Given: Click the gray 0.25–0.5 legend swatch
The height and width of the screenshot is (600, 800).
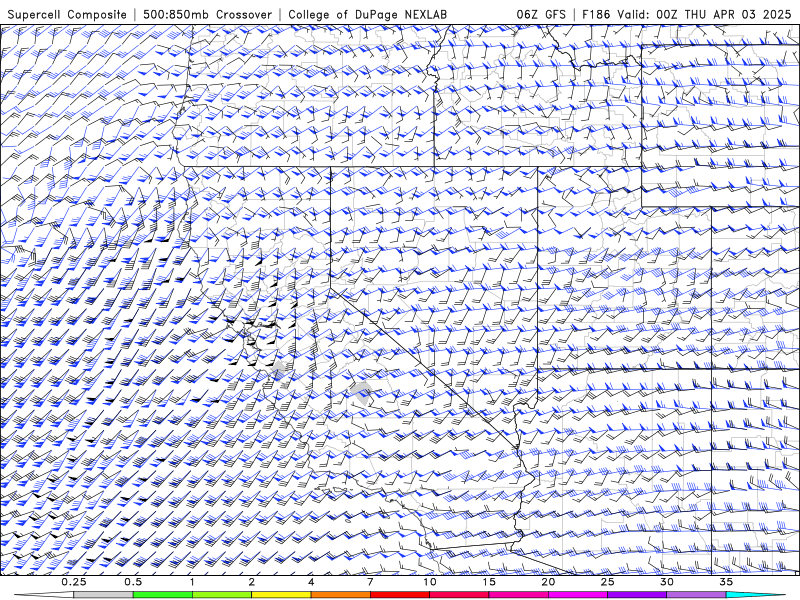Looking at the screenshot, I should [x=103, y=595].
